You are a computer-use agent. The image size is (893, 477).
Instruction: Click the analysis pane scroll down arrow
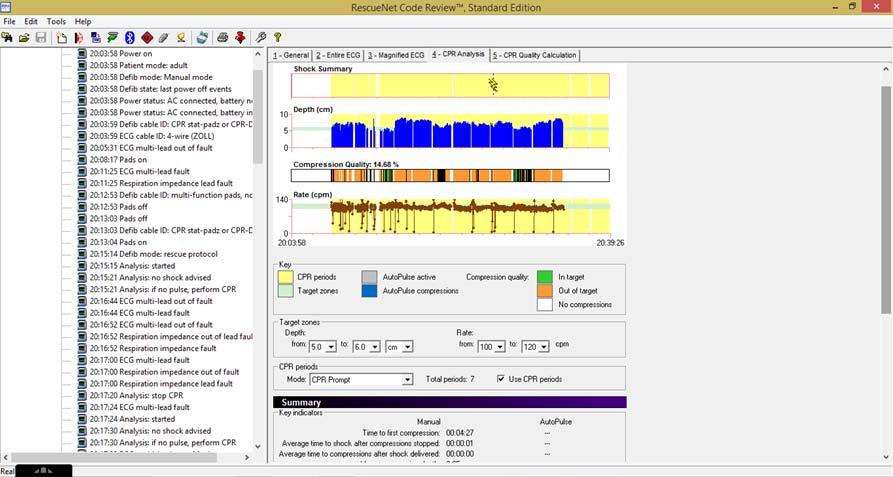pos(886,457)
